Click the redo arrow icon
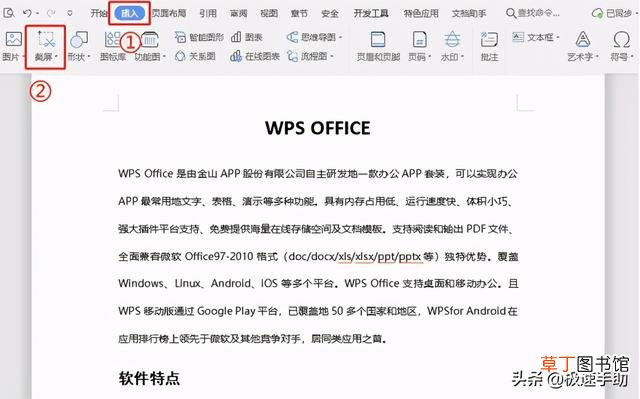Viewport: 640px width, 399px height. pos(51,13)
